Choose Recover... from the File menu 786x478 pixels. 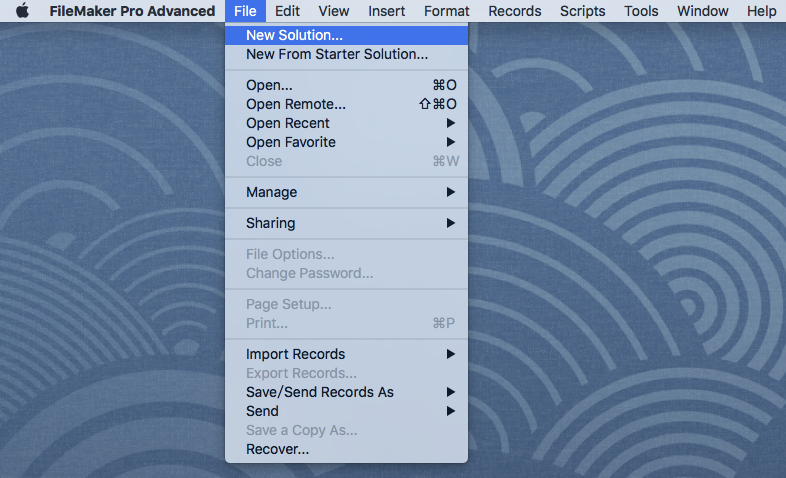coord(346,449)
